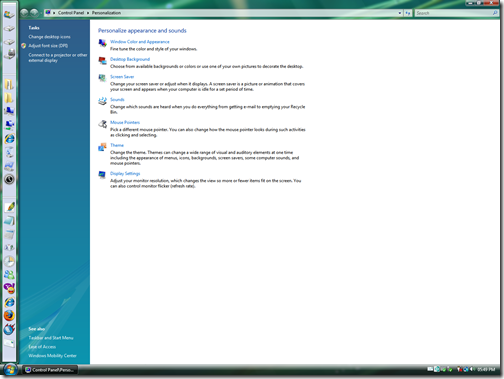Click the Mouse Pointers icon
The height and width of the screenshot is (379, 504).
click(102, 124)
